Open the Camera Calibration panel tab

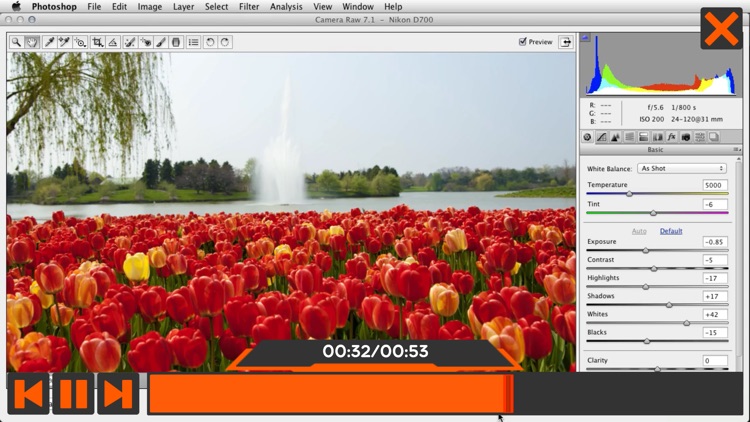click(685, 137)
